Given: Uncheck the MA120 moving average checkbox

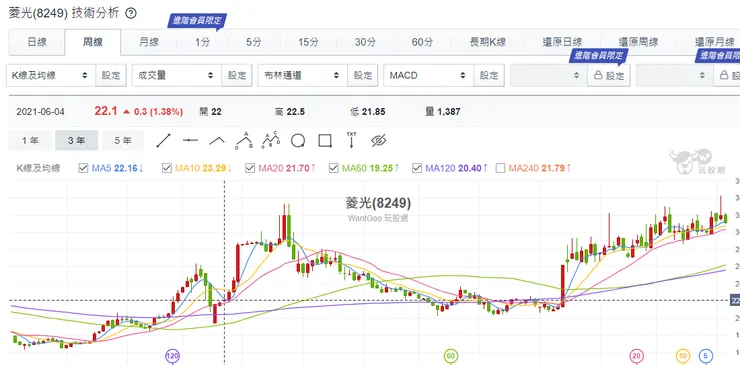Looking at the screenshot, I should (417, 168).
